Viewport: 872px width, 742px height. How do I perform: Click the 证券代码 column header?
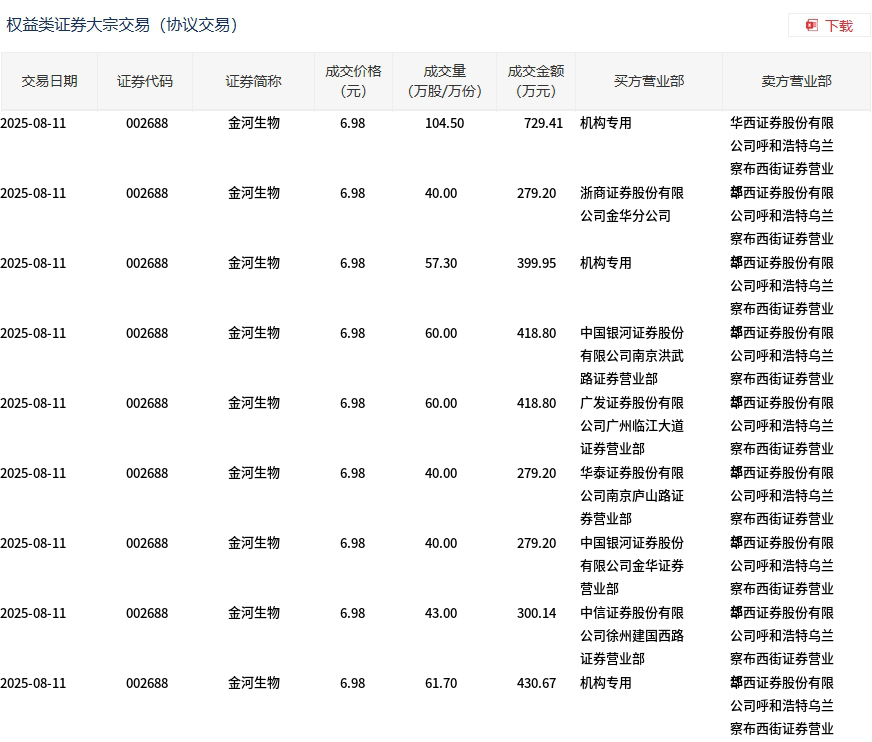(x=145, y=81)
